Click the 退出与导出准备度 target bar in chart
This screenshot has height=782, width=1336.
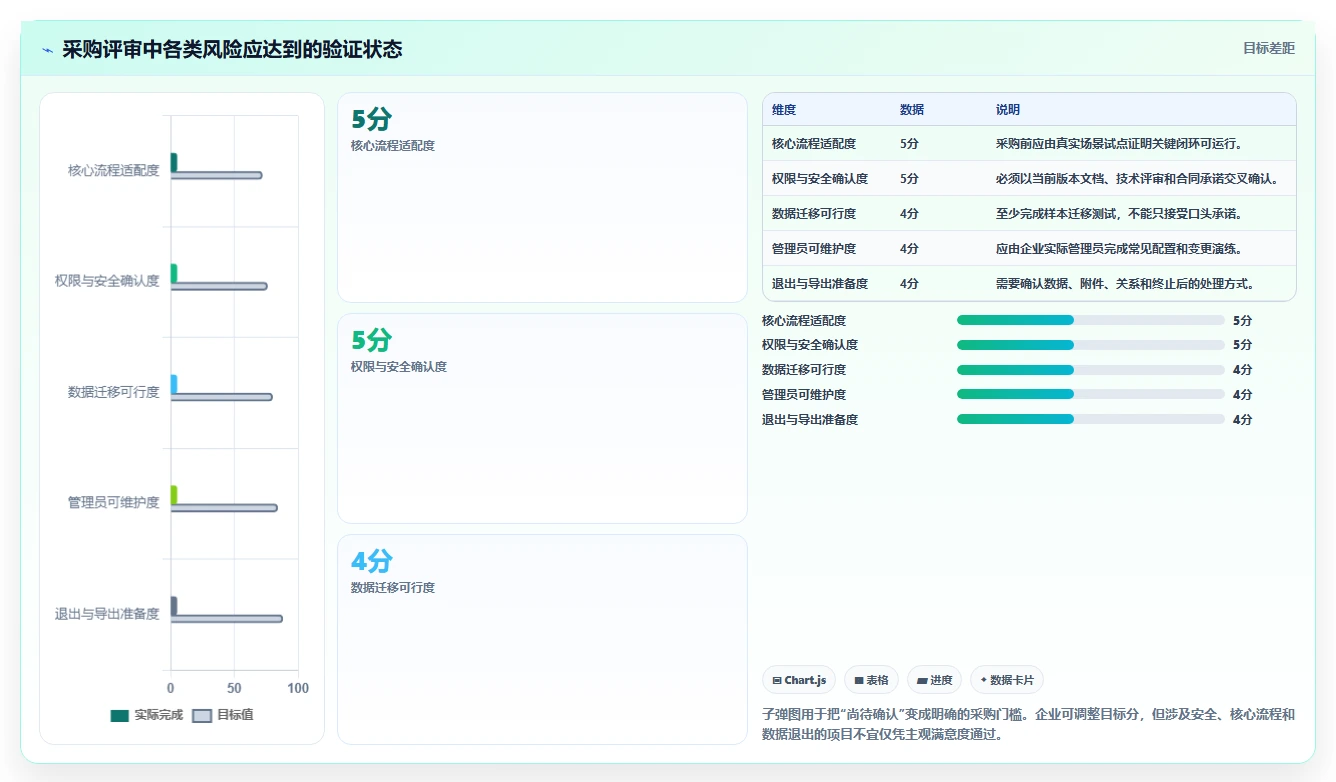[x=226, y=618]
